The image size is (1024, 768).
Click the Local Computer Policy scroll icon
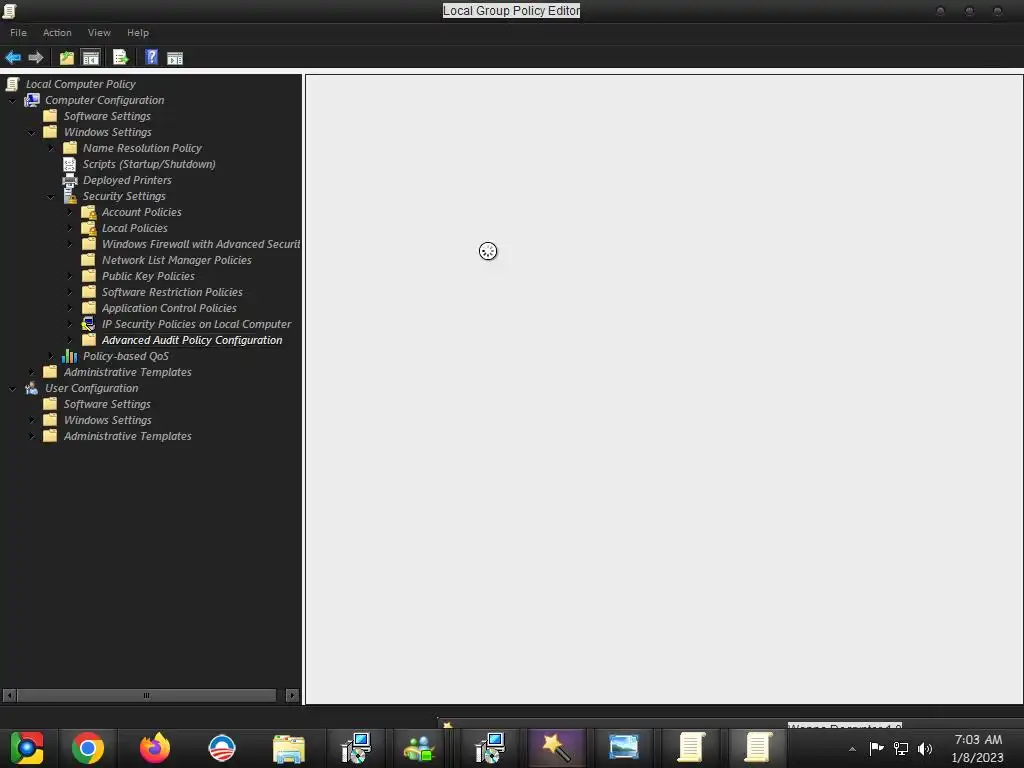(12, 84)
